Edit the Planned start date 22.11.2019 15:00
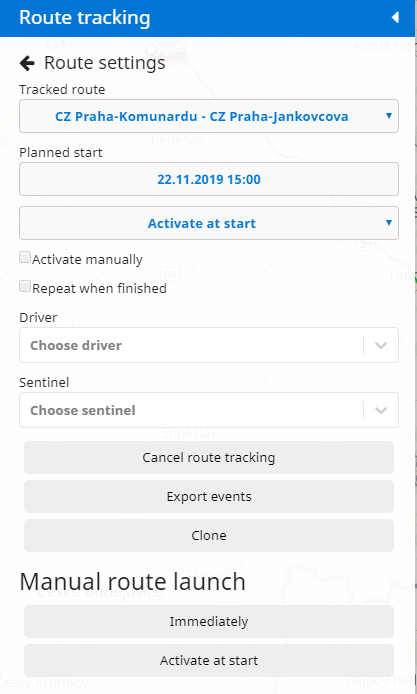Viewport: 417px width, 694px height. click(209, 179)
